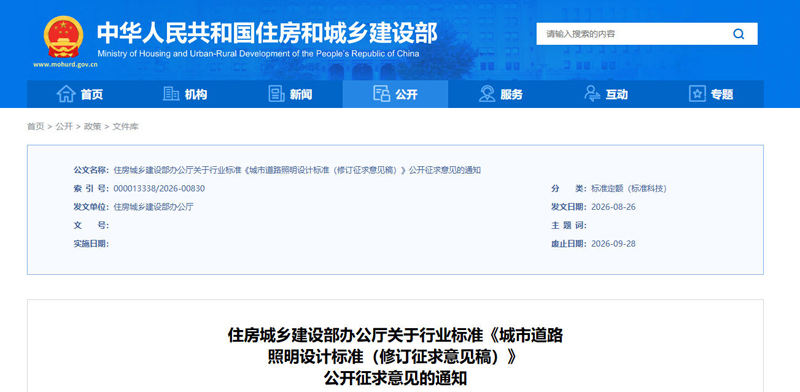The width and height of the screenshot is (800, 392).
Task: Open the 机构 navigation tab
Action: 185,94
